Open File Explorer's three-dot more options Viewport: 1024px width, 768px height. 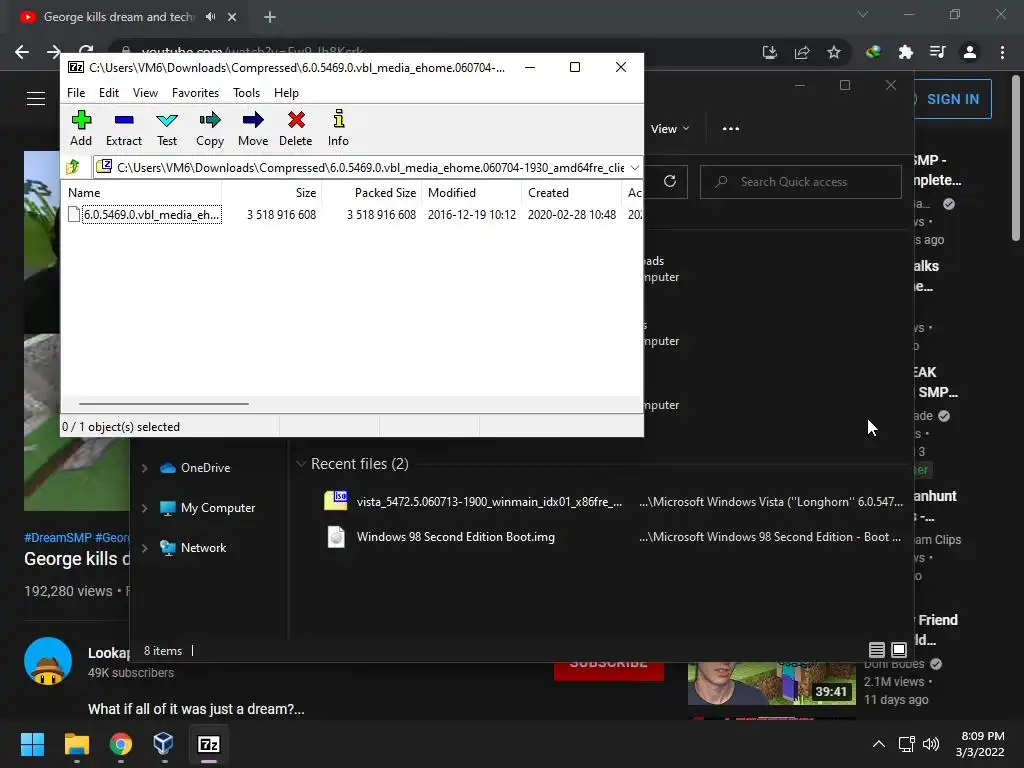pyautogui.click(x=731, y=129)
